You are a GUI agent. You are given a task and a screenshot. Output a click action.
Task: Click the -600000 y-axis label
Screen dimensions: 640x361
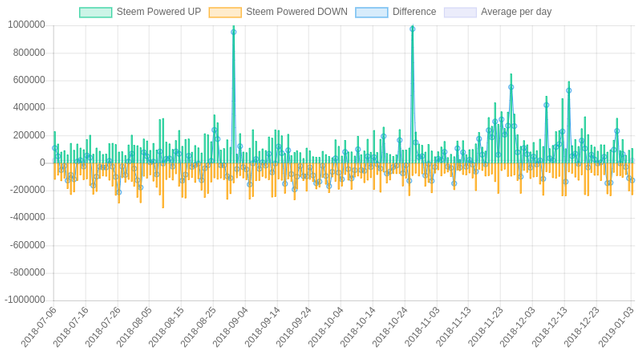tap(27, 245)
